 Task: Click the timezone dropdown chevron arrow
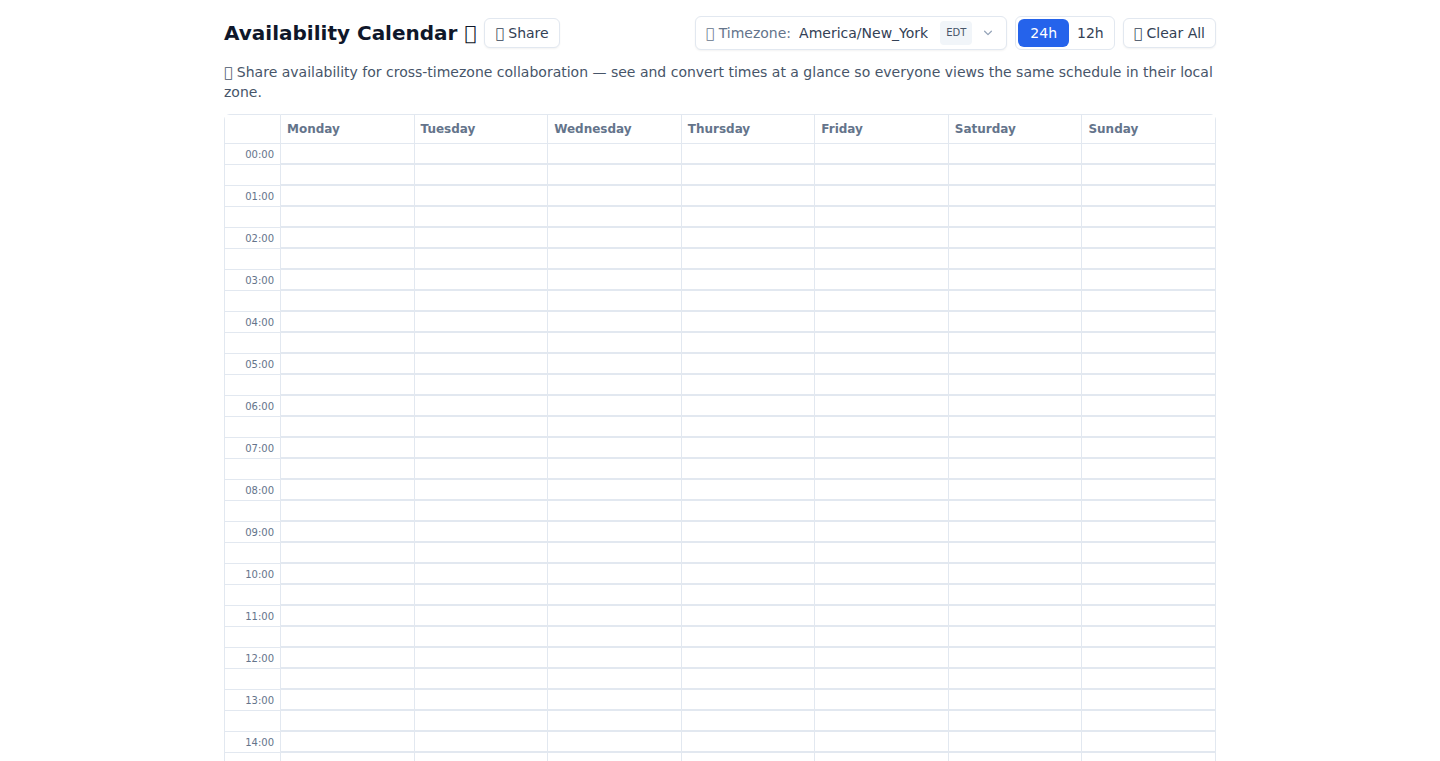click(x=988, y=33)
